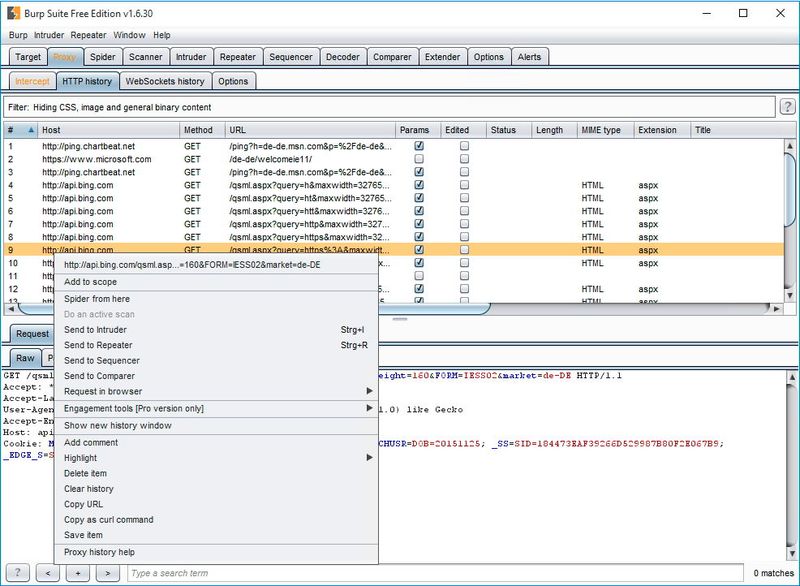Switch to the Scanner tab
Image resolution: width=800 pixels, height=586 pixels.
(x=145, y=57)
